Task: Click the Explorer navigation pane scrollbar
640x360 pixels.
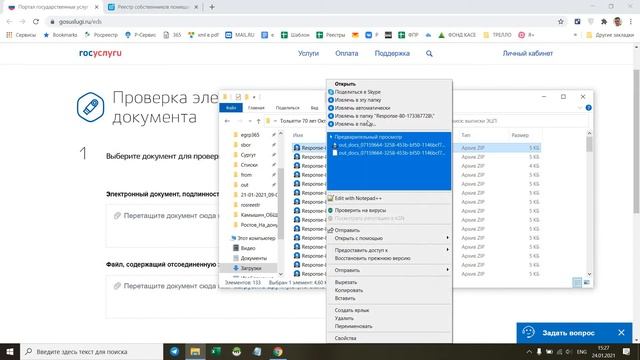Action: coord(280,203)
